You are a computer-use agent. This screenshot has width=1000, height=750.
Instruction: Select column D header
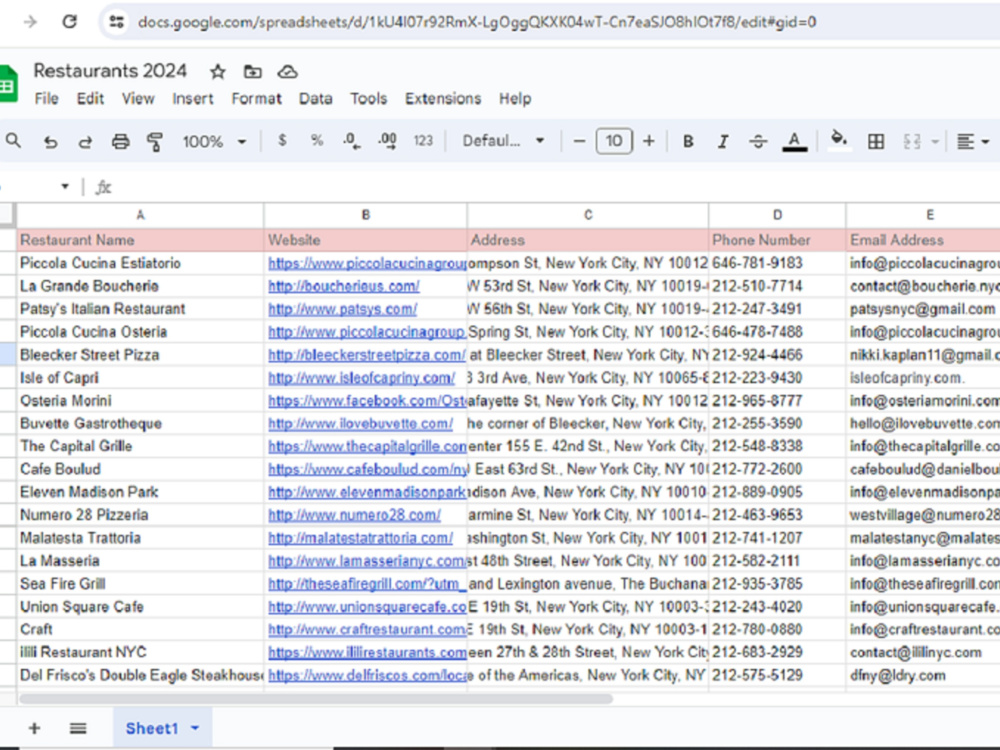(777, 215)
